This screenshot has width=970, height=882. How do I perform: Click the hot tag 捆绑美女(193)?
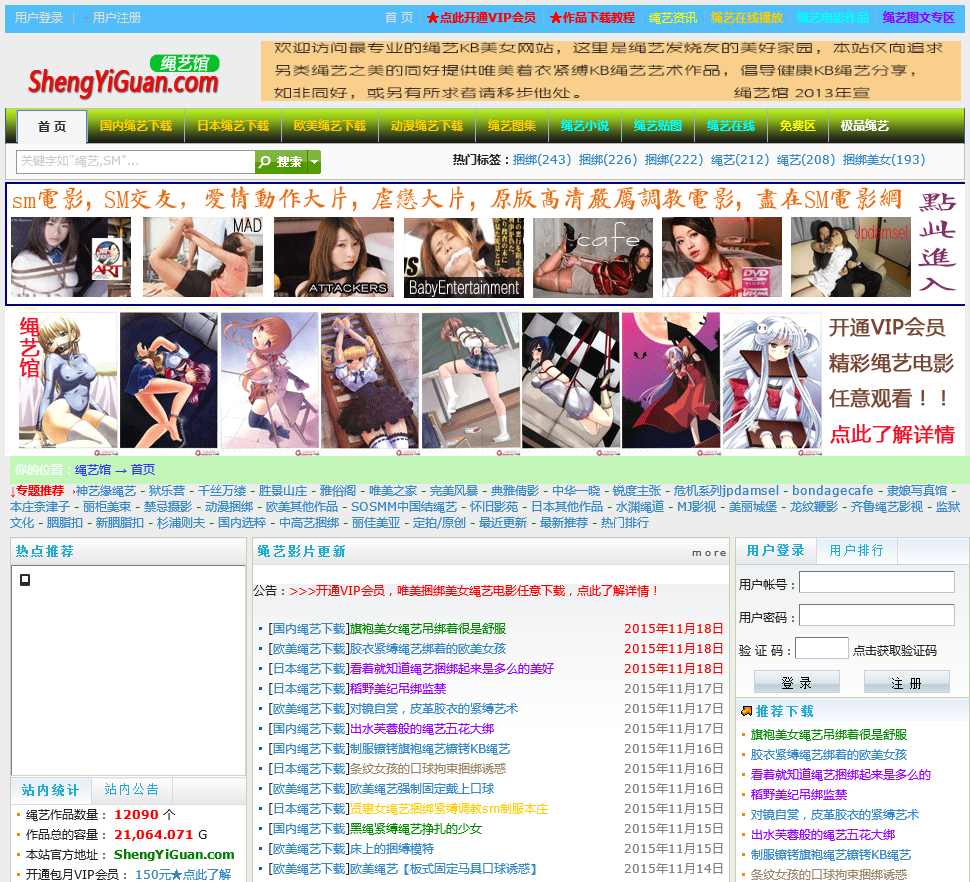coord(884,160)
